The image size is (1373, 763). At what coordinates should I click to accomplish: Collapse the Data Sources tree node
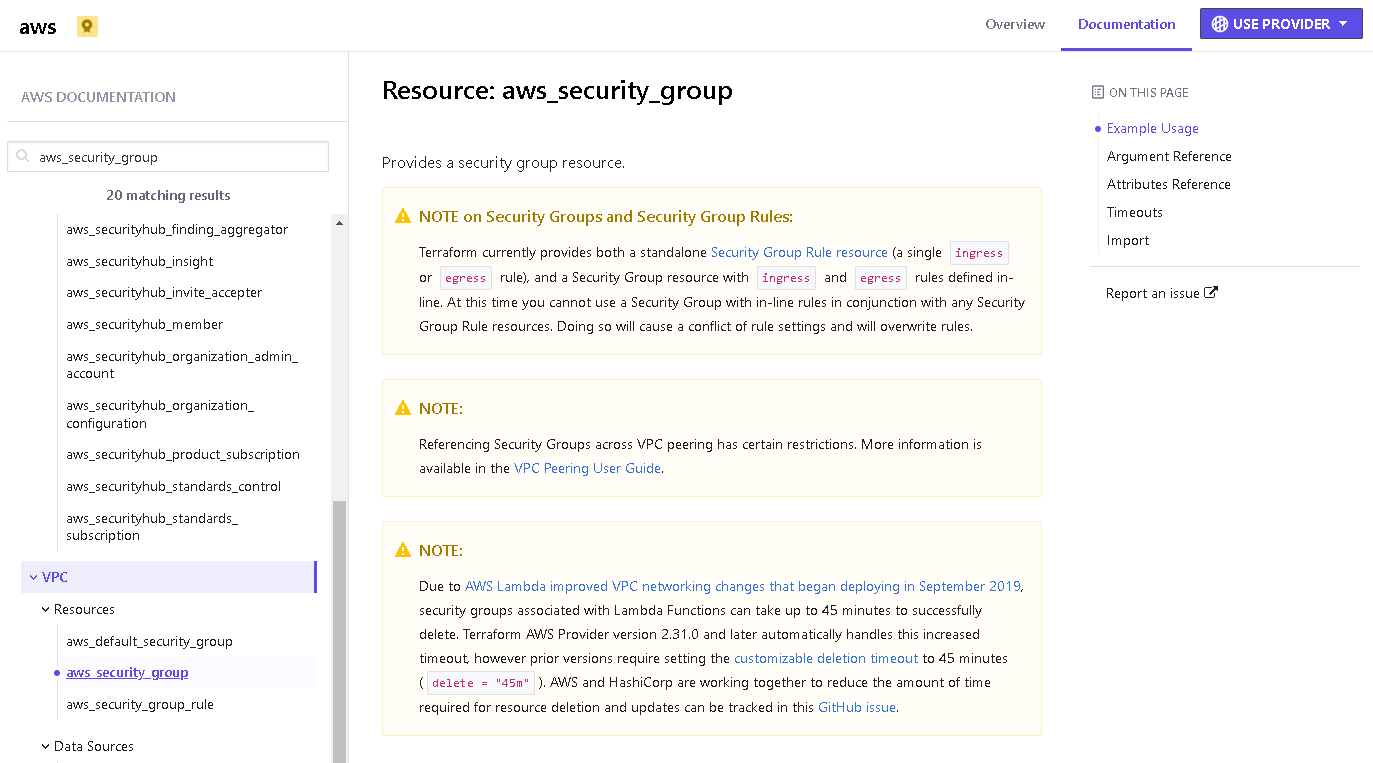point(45,746)
